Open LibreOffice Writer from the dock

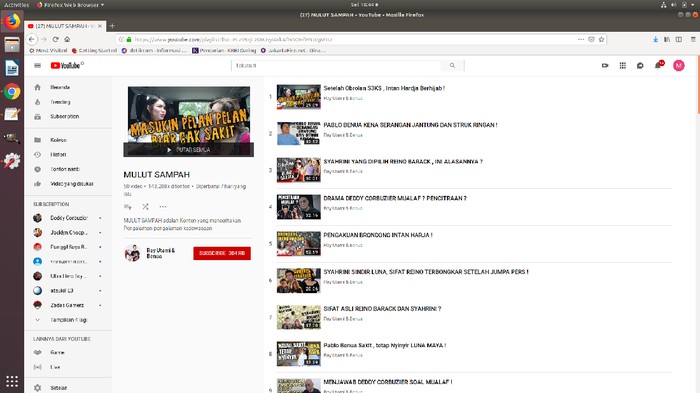click(12, 68)
